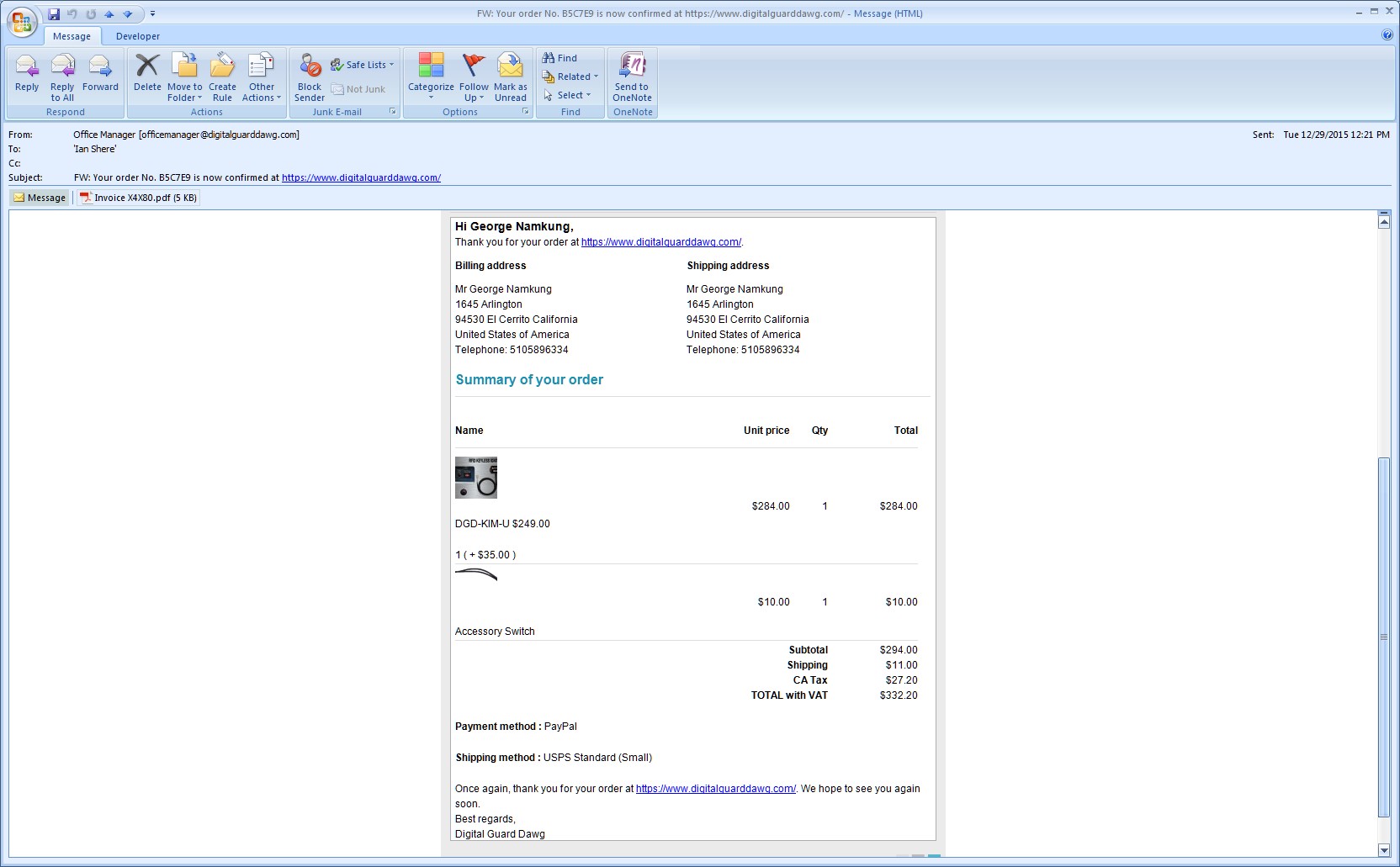Viewport: 1400px width, 867px height.
Task: Click the DGD-KIM-U product thumbnail
Action: coord(476,478)
